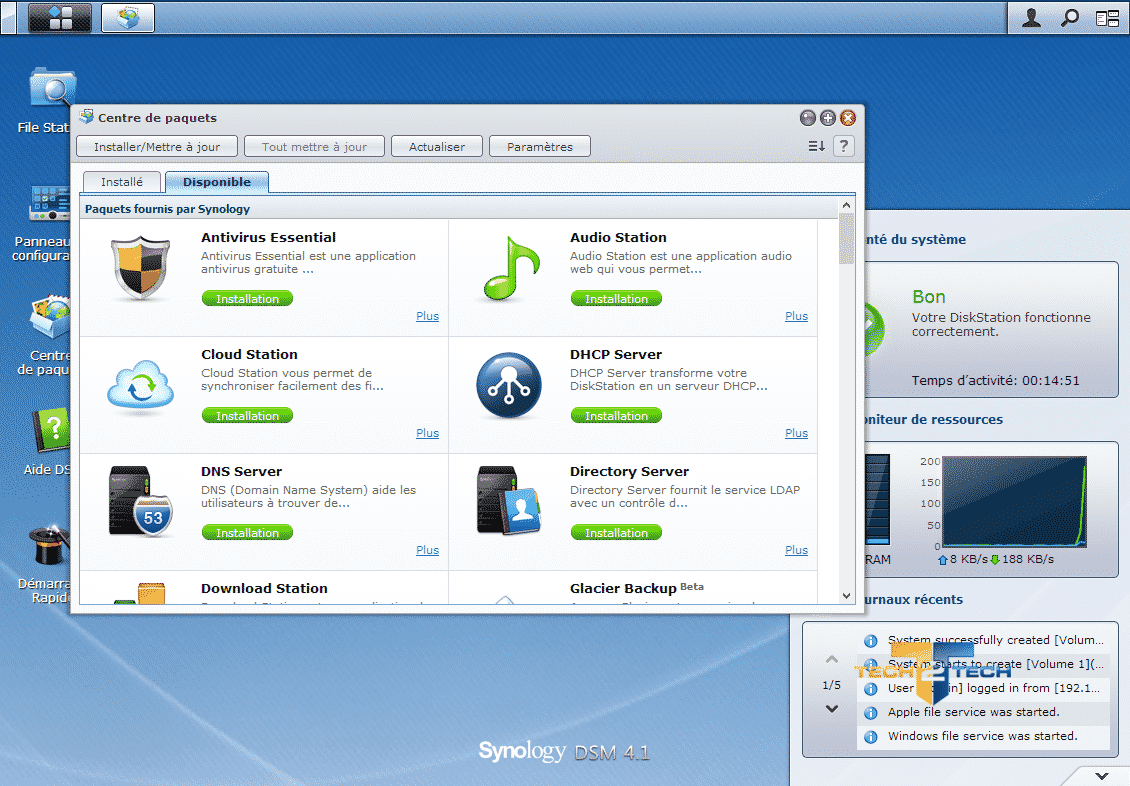Click the Actualiser button
The height and width of the screenshot is (786, 1130).
pos(437,146)
